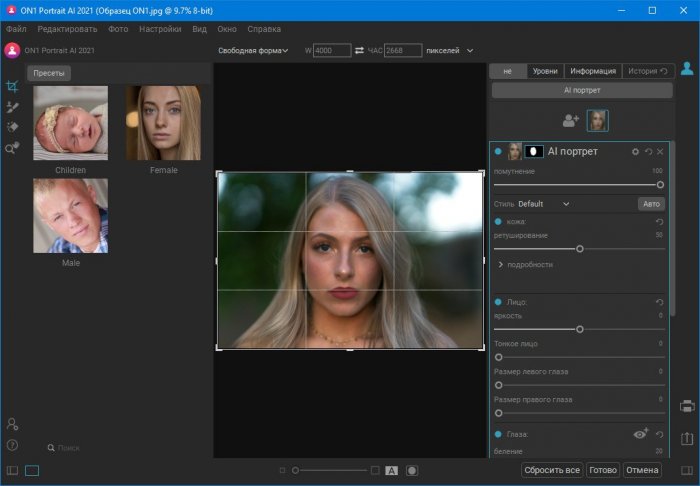The image size is (700, 486).
Task: Open the Свободная форма crop ratio dropdown
Action: (253, 50)
